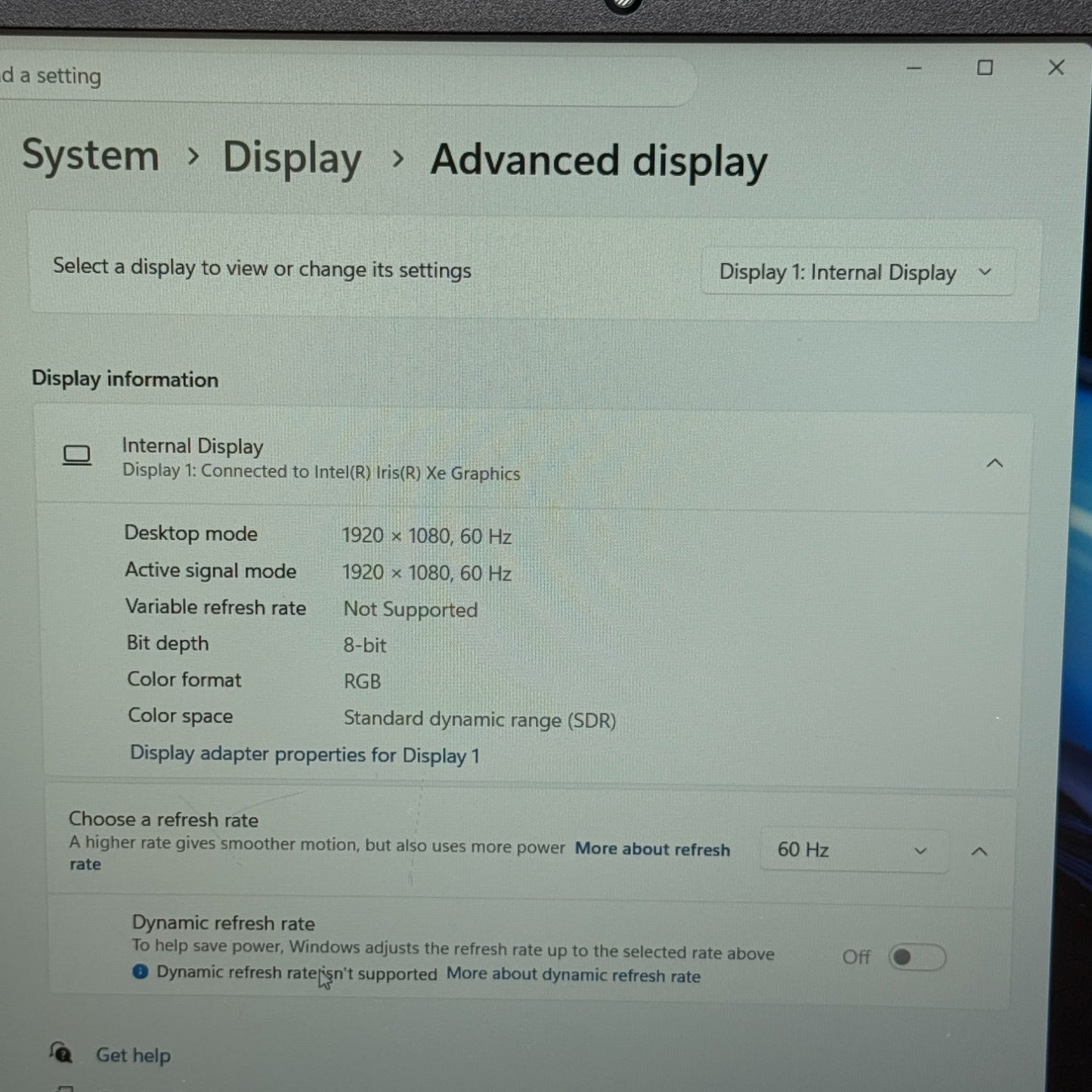This screenshot has height=1092, width=1092.
Task: Click the Color space label
Action: 181,716
